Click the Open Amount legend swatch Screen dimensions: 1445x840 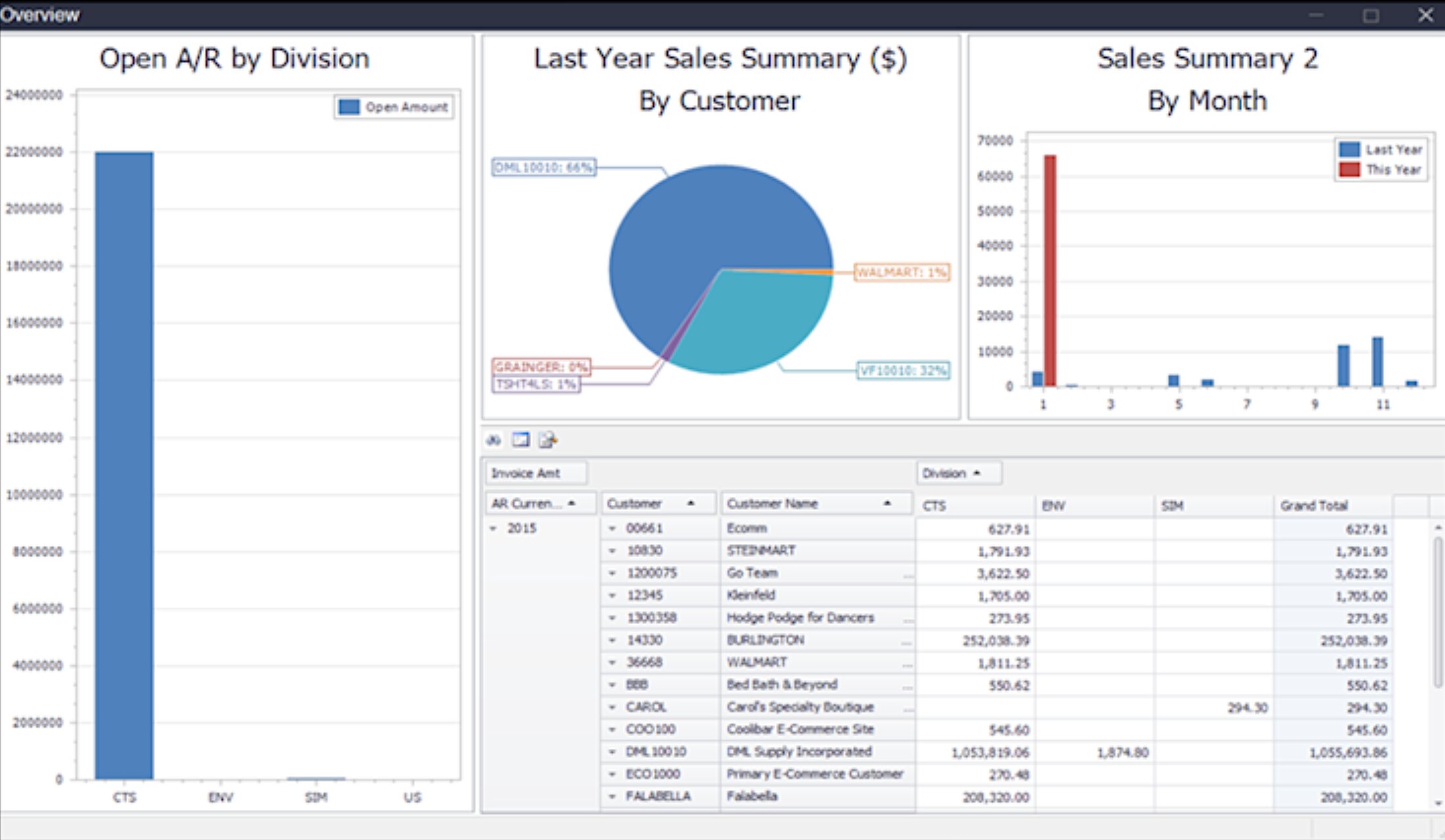[349, 107]
